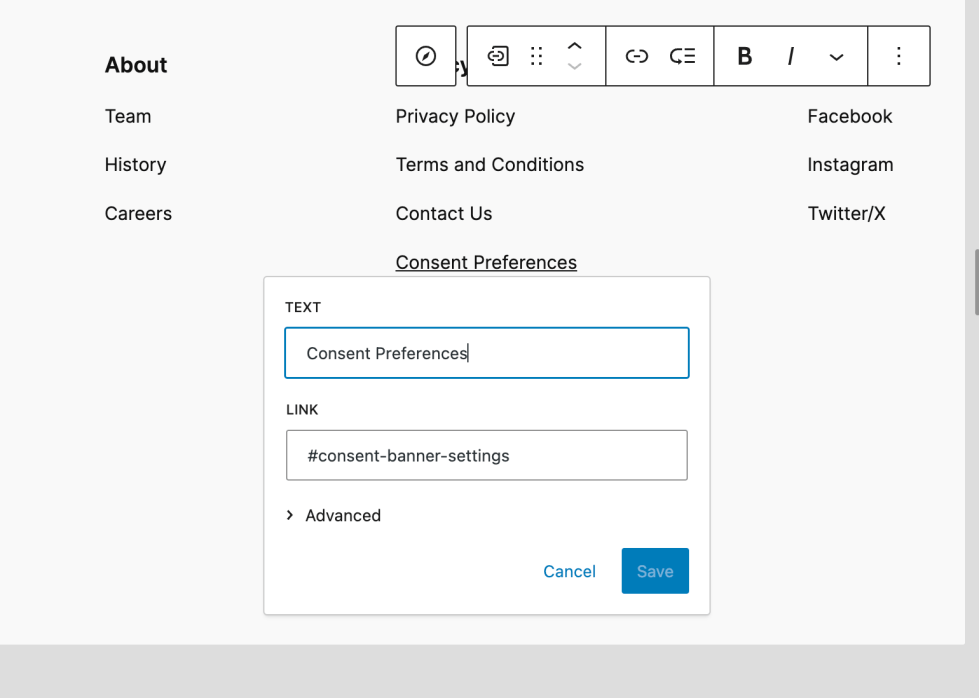Viewport: 979px width, 698px height.
Task: Click the move up arrow
Action: pos(575,46)
